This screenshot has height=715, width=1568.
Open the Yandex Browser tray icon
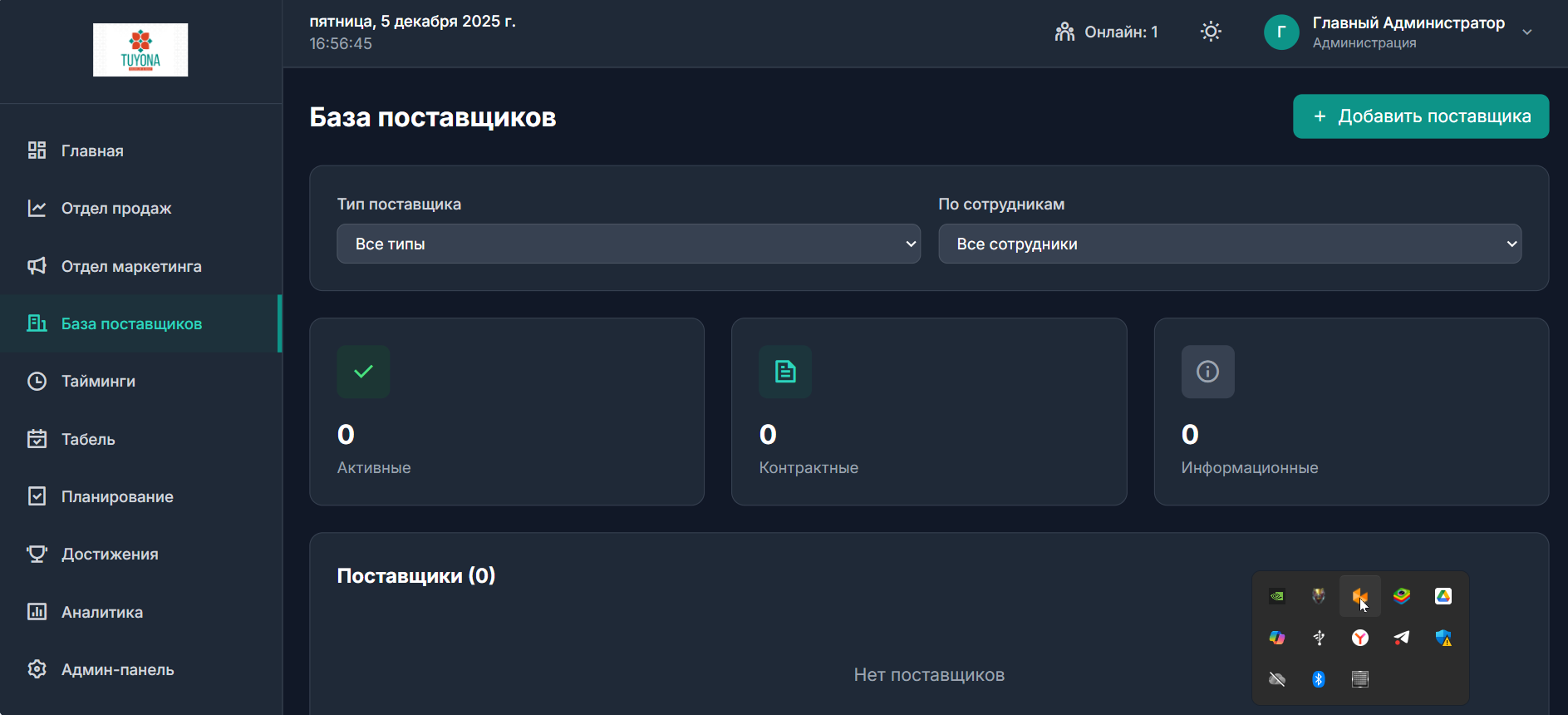tap(1360, 638)
